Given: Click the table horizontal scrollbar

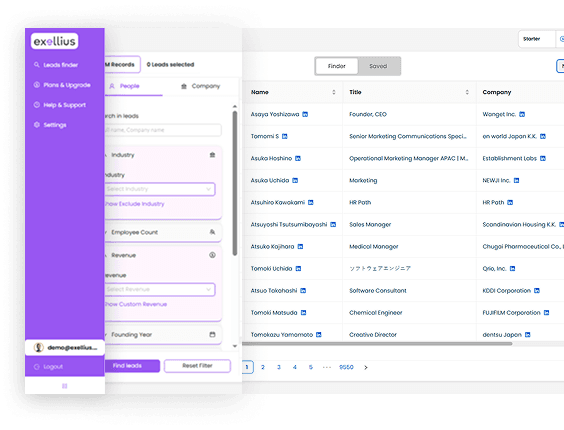Looking at the screenshot, I should click(377, 344).
